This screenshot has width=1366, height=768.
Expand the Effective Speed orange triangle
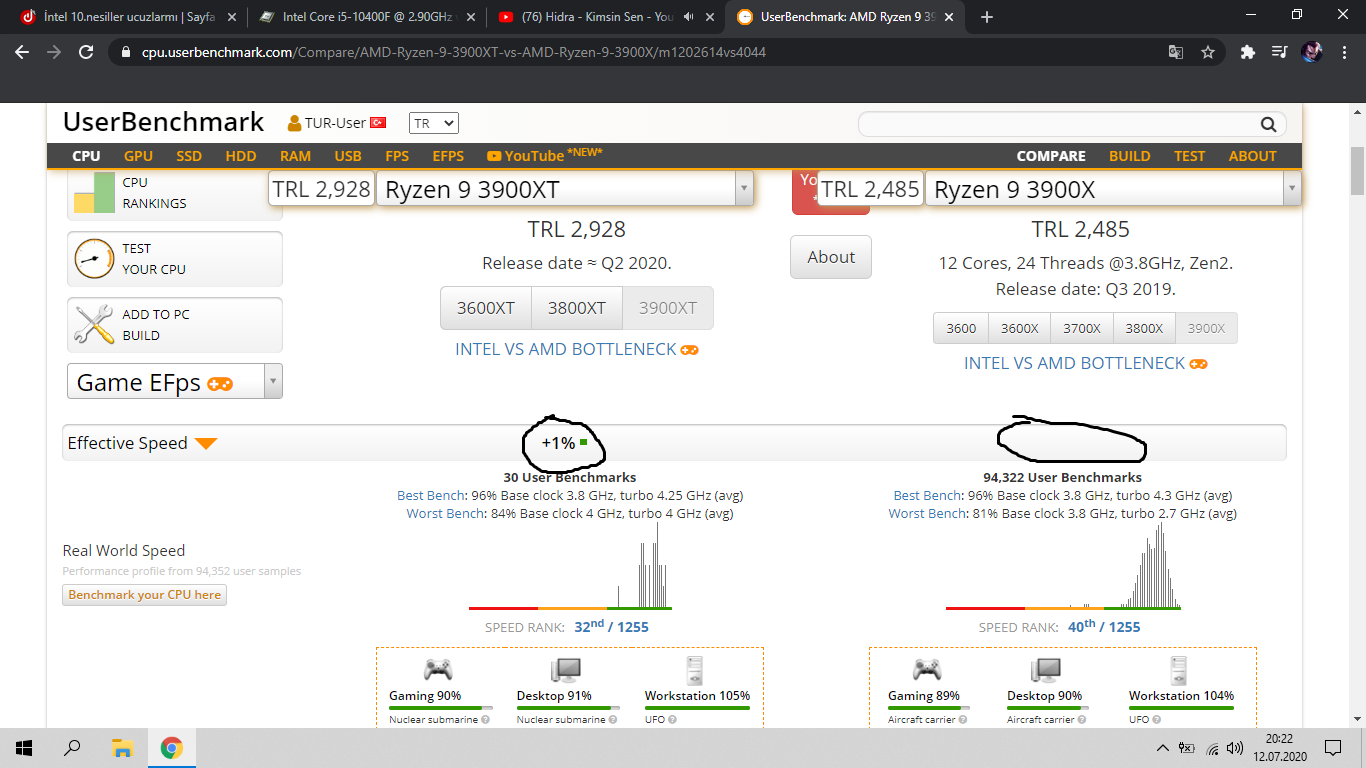point(206,443)
